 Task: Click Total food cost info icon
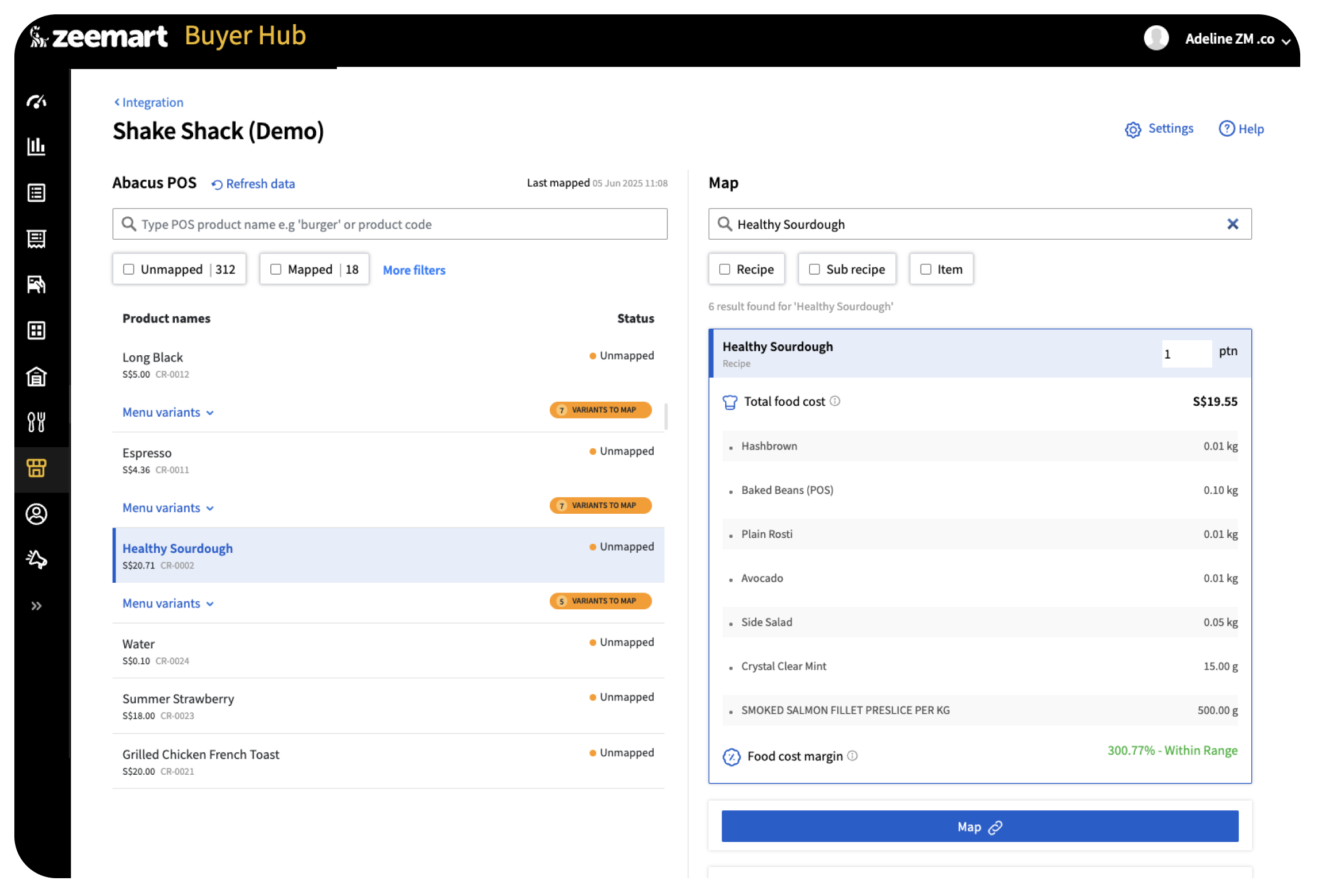835,401
